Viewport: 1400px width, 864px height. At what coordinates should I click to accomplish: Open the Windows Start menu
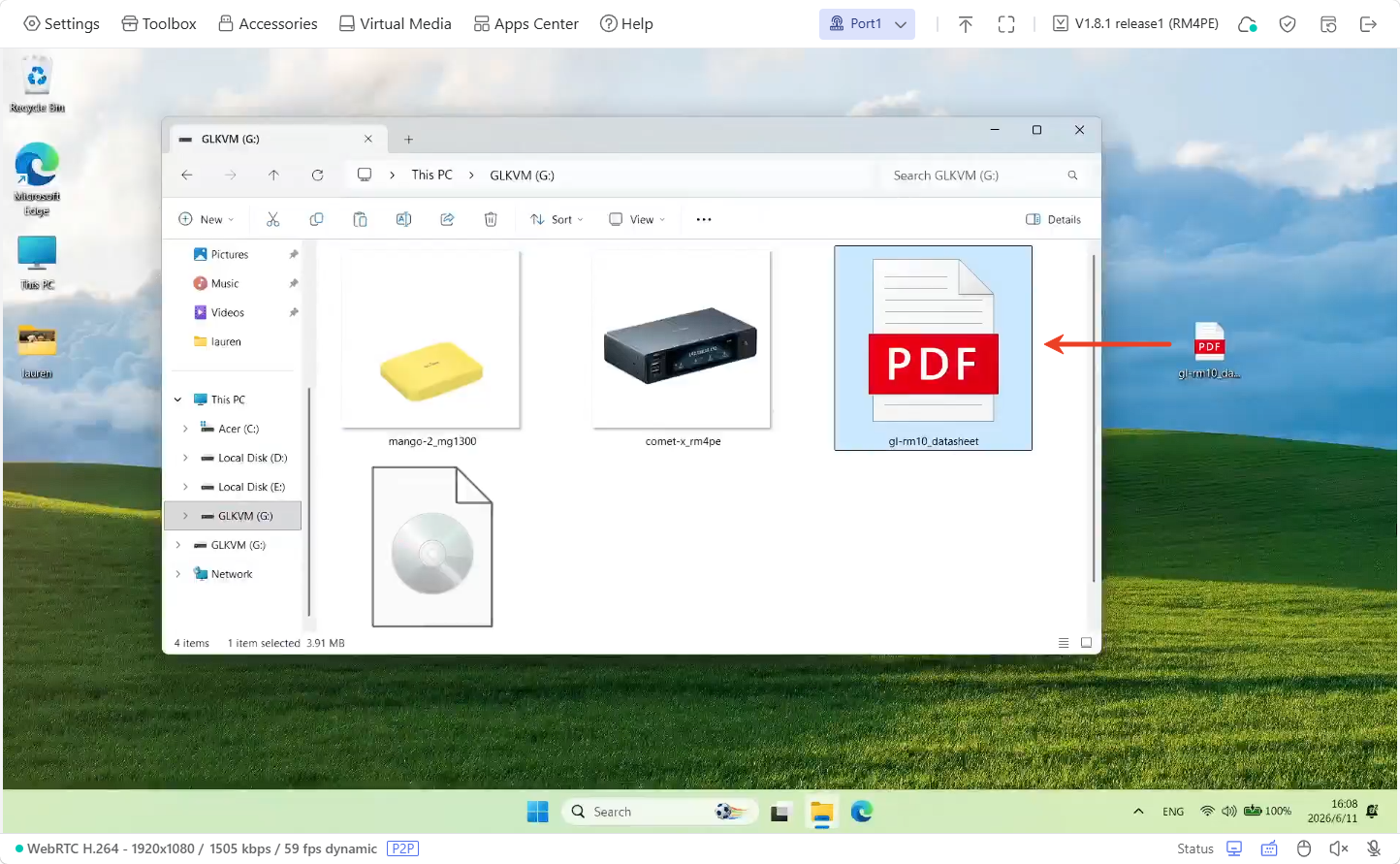click(537, 812)
